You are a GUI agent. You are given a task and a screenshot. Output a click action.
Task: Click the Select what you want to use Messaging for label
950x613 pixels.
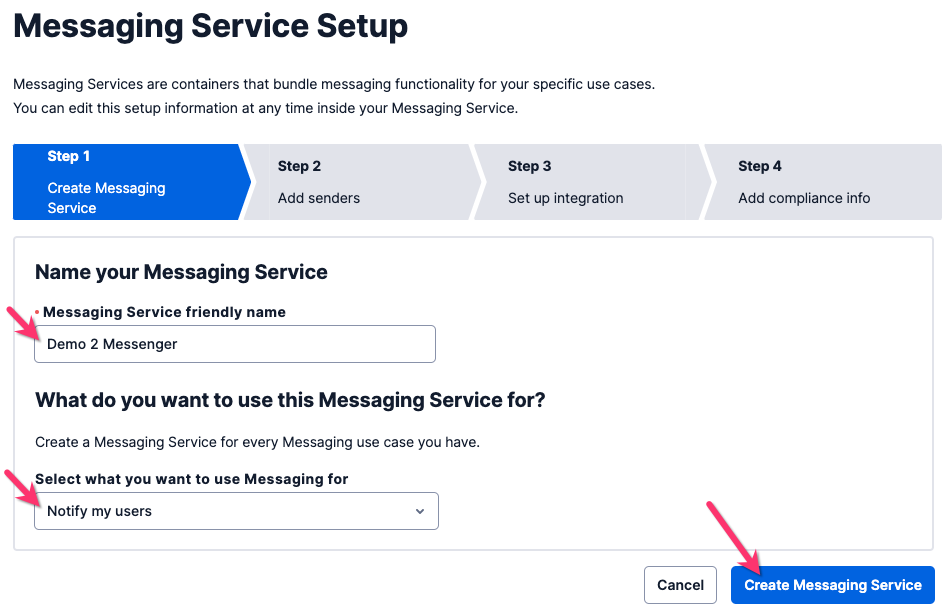(x=191, y=479)
